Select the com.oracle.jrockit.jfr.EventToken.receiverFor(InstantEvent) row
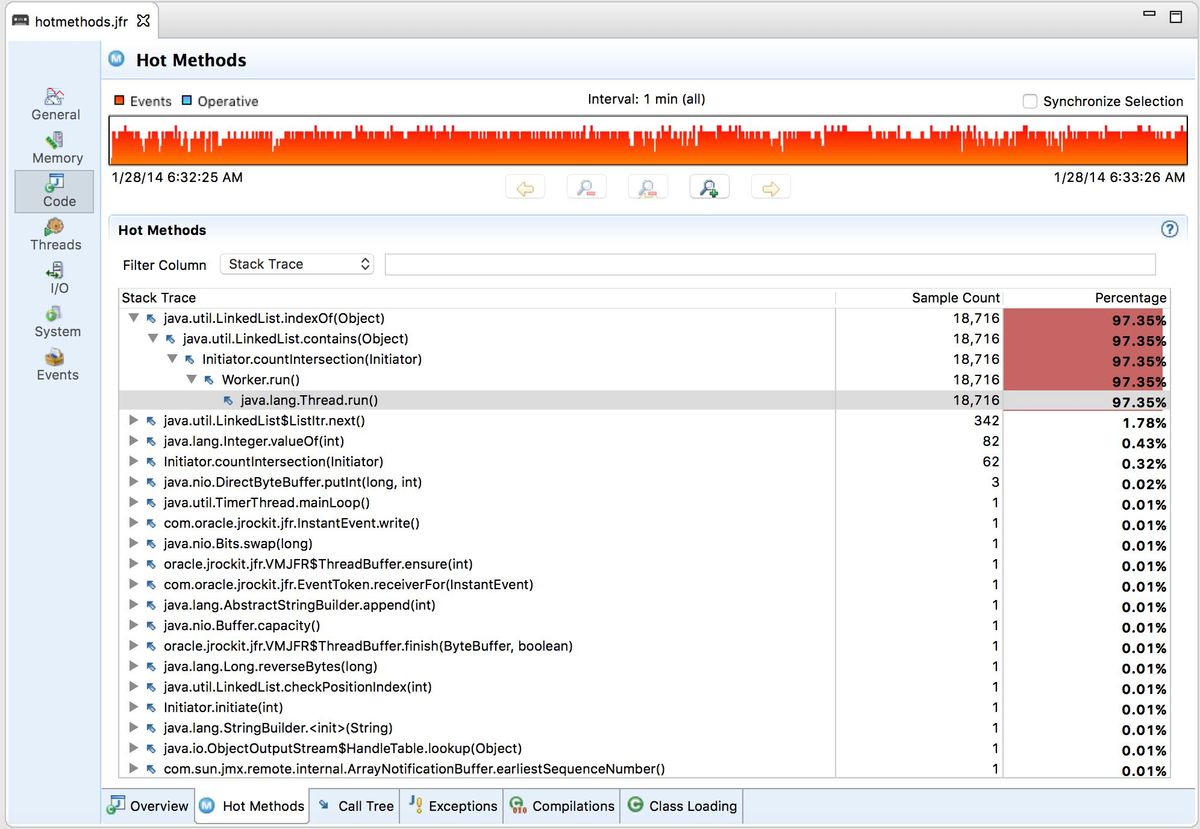 (x=645, y=584)
